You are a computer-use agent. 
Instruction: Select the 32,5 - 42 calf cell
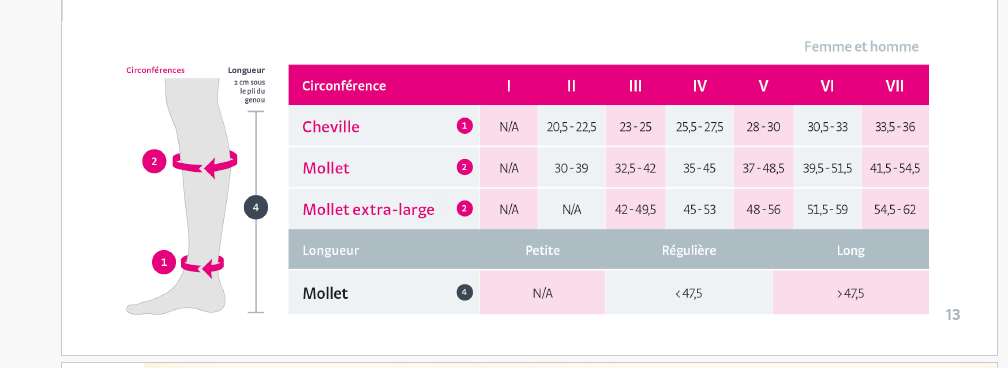pos(636,169)
